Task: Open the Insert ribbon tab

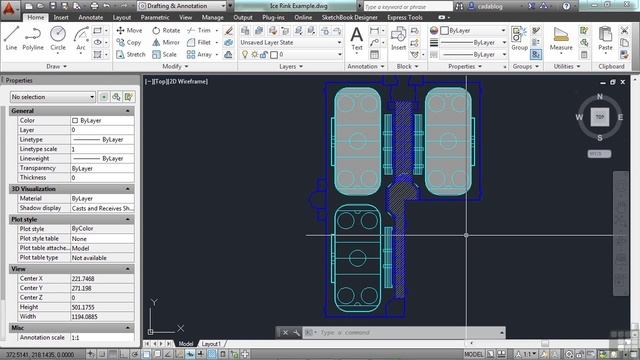Action: 61,18
